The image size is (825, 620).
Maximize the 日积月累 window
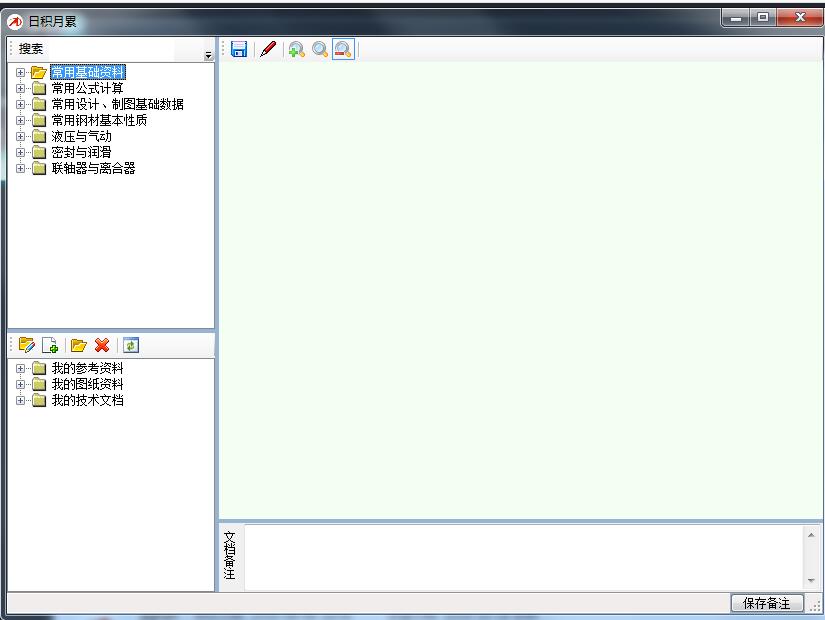pos(763,17)
